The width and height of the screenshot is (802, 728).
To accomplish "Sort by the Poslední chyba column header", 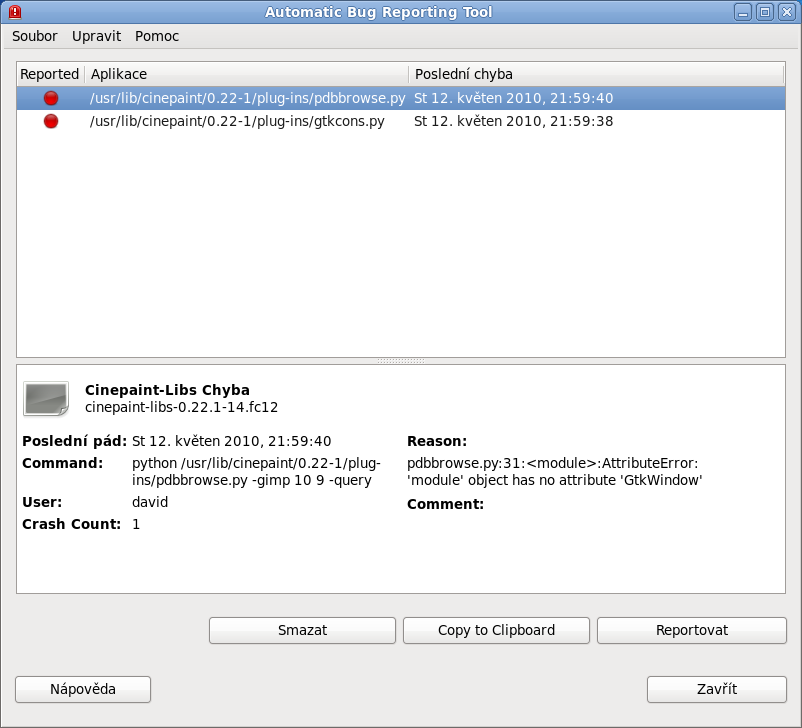I will click(x=596, y=74).
